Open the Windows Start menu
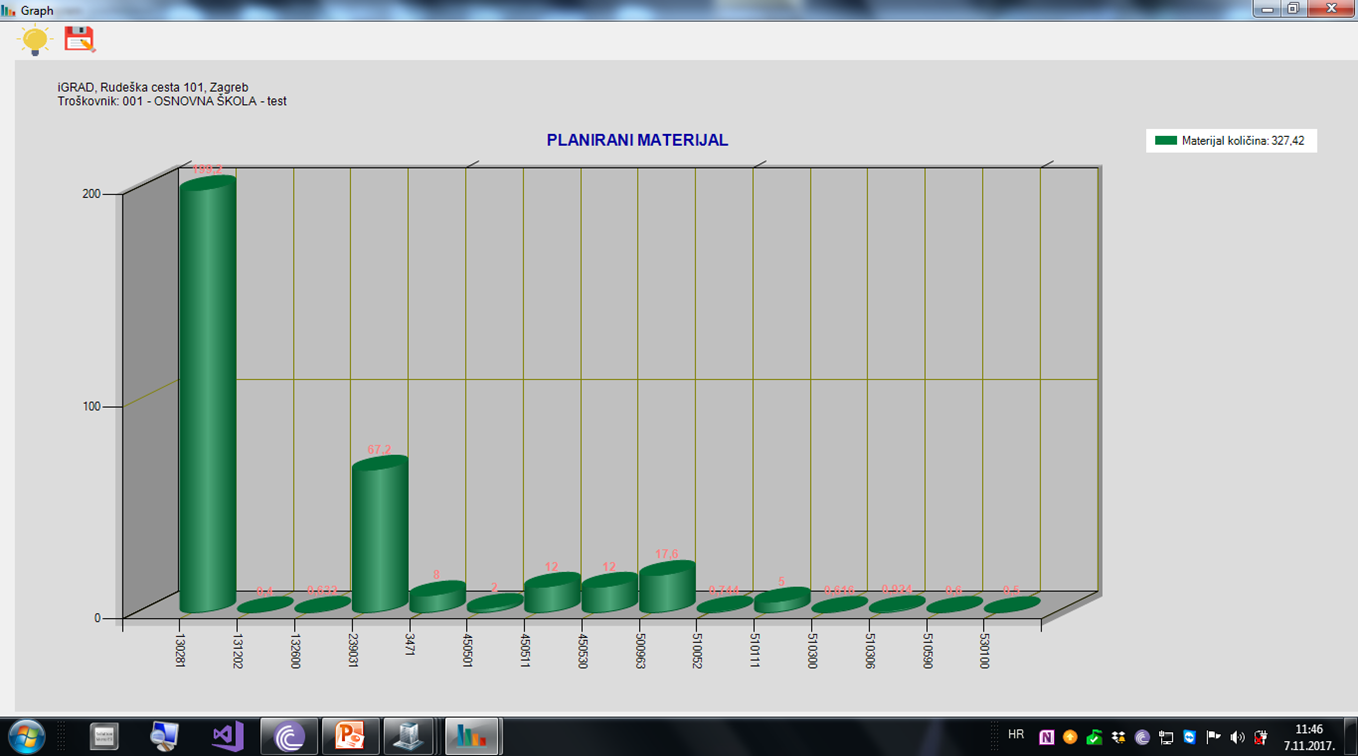This screenshot has height=756, width=1358. point(27,737)
